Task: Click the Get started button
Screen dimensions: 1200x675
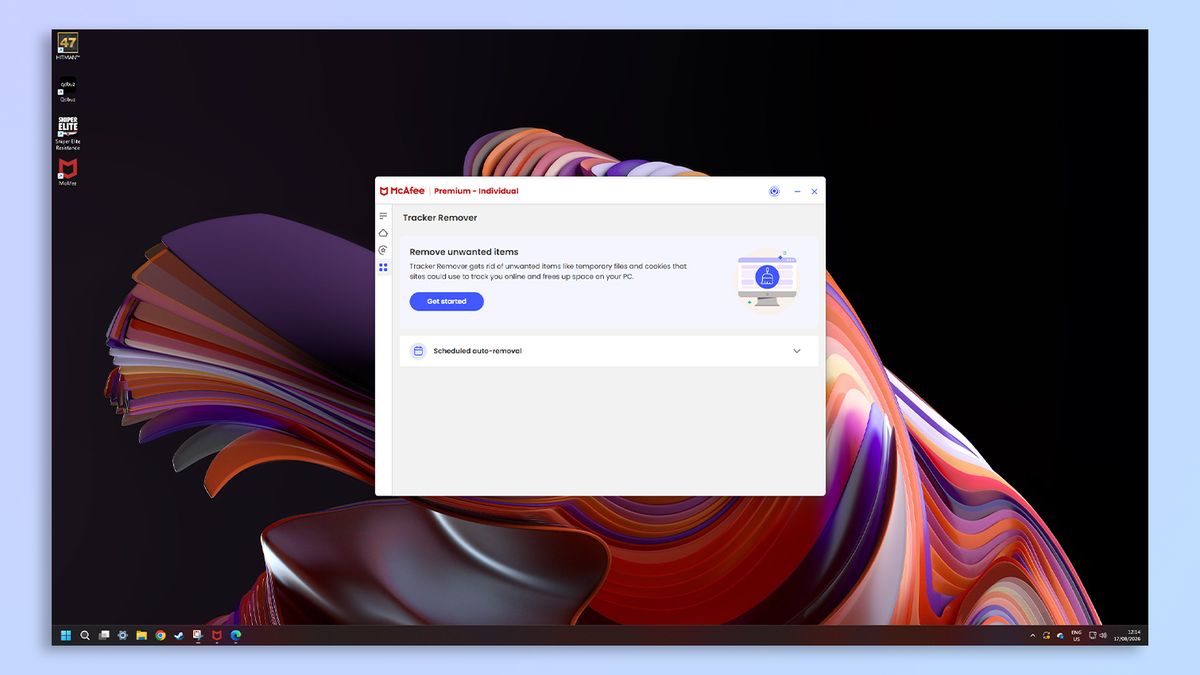Action: [x=446, y=301]
